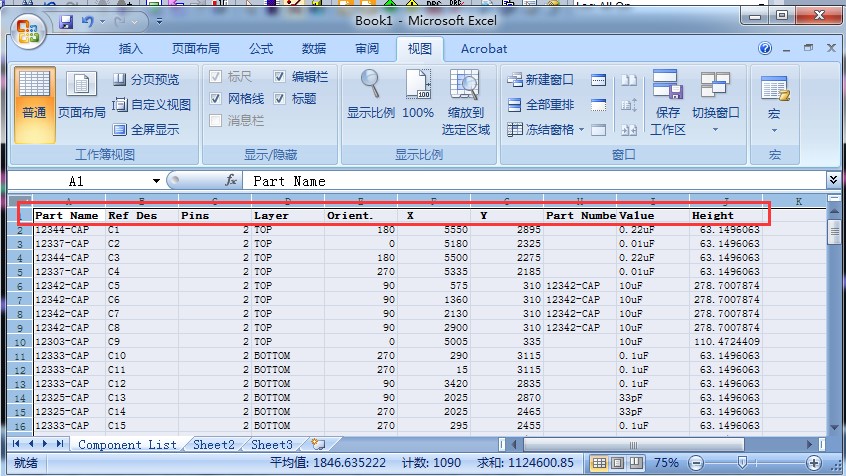The image size is (846, 476).
Task: Open the Zoom (显示比例) dialog
Action: (371, 94)
